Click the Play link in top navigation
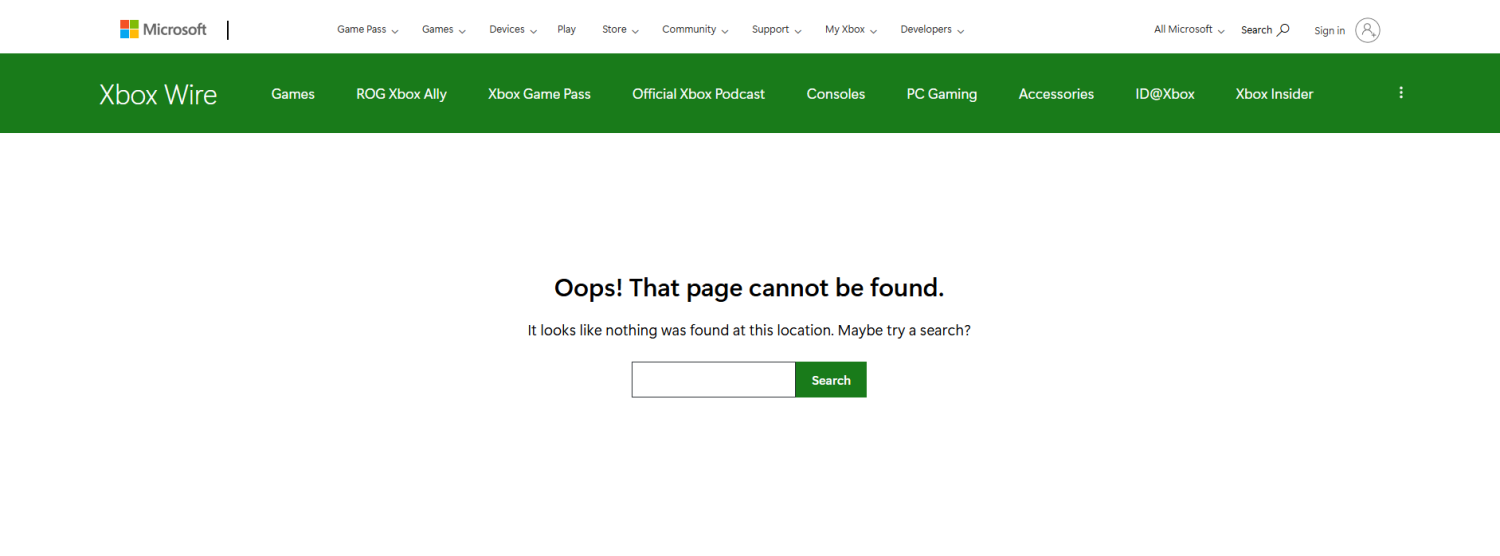Image resolution: width=1500 pixels, height=556 pixels. 566,30
